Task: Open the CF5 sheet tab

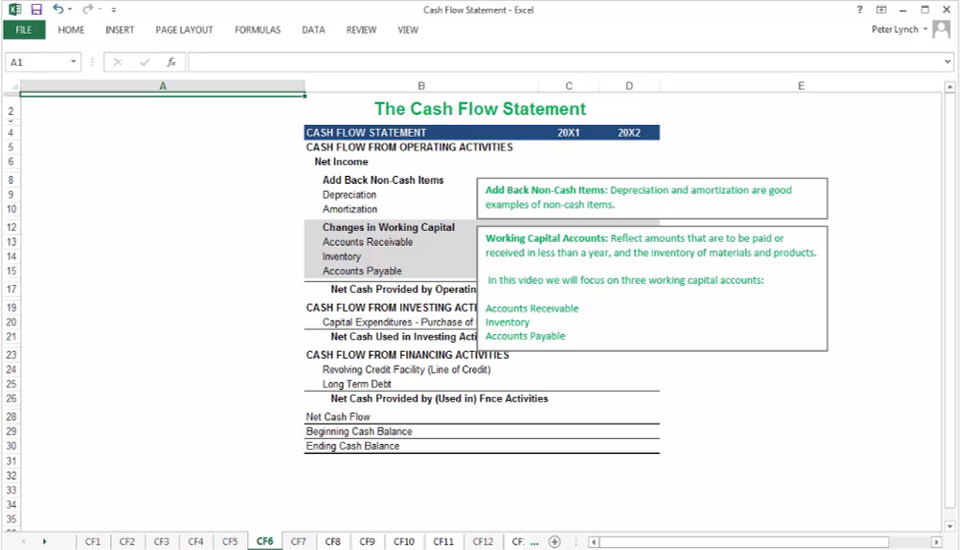Action: pos(230,541)
